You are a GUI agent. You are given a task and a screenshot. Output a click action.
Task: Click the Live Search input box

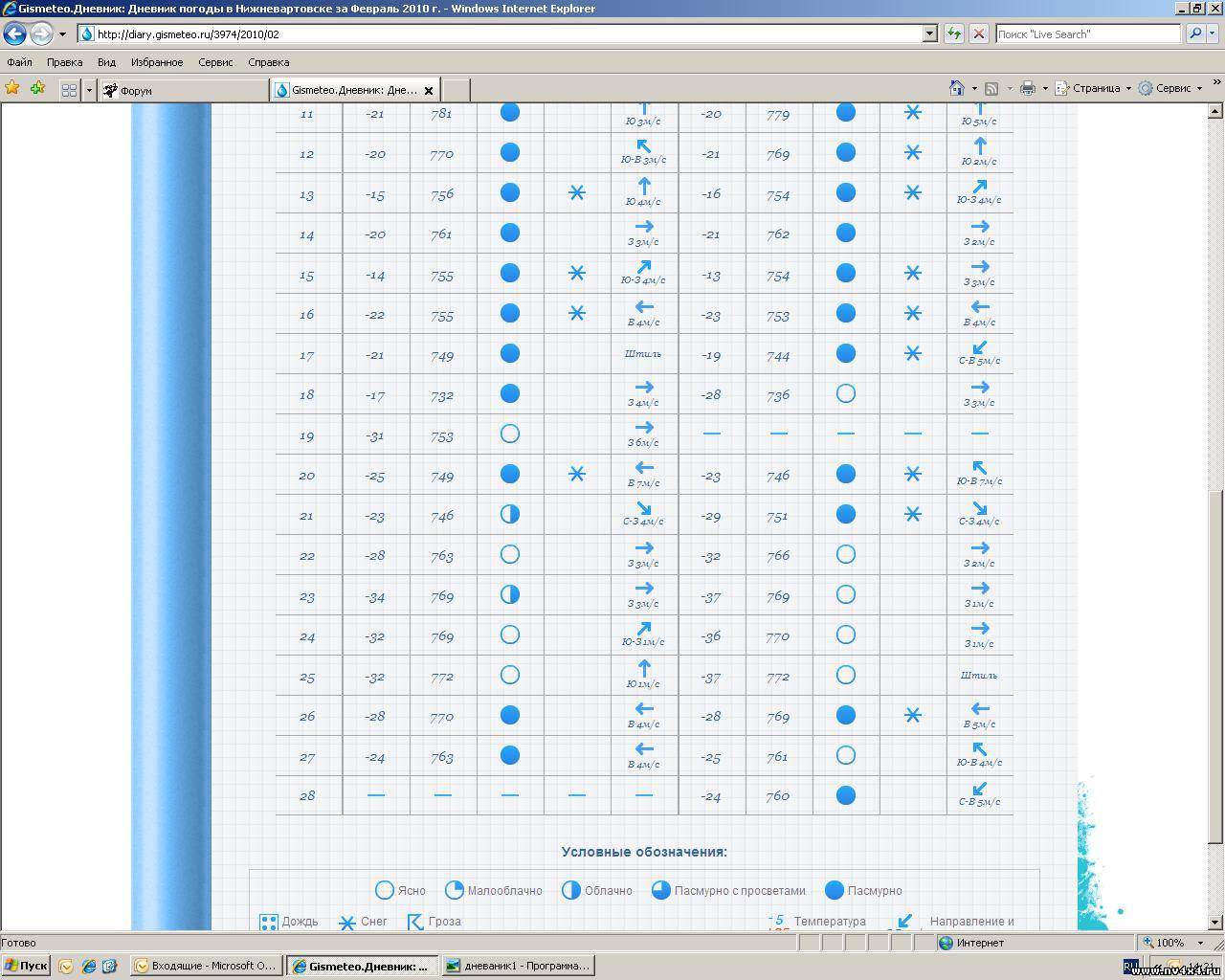(1088, 34)
